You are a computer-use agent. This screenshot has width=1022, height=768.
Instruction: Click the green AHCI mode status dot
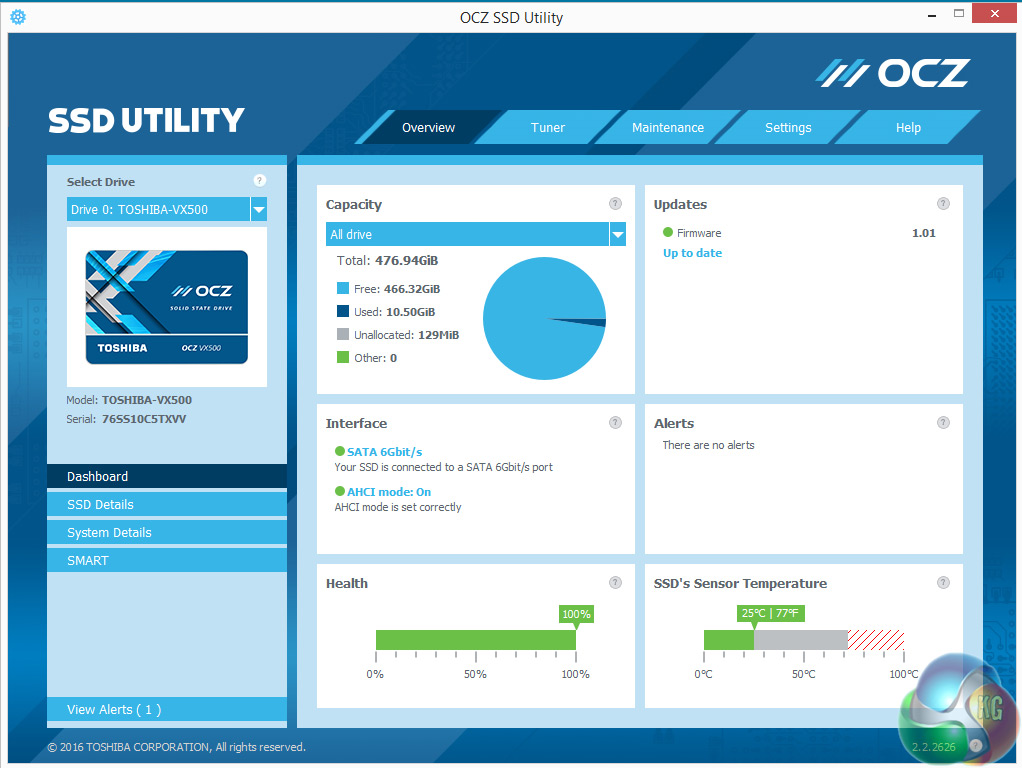340,491
